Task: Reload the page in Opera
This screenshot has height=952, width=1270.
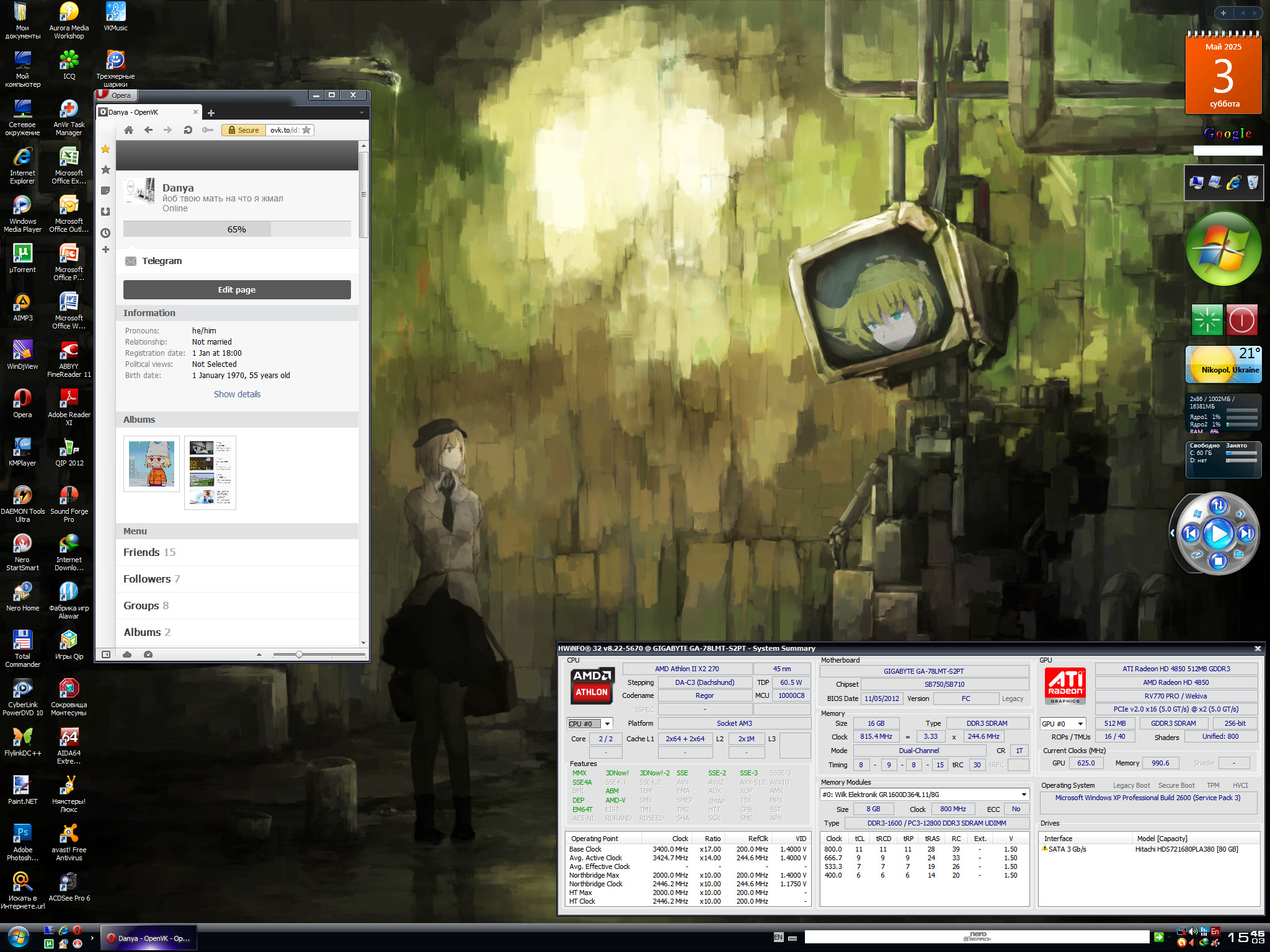Action: (x=187, y=130)
